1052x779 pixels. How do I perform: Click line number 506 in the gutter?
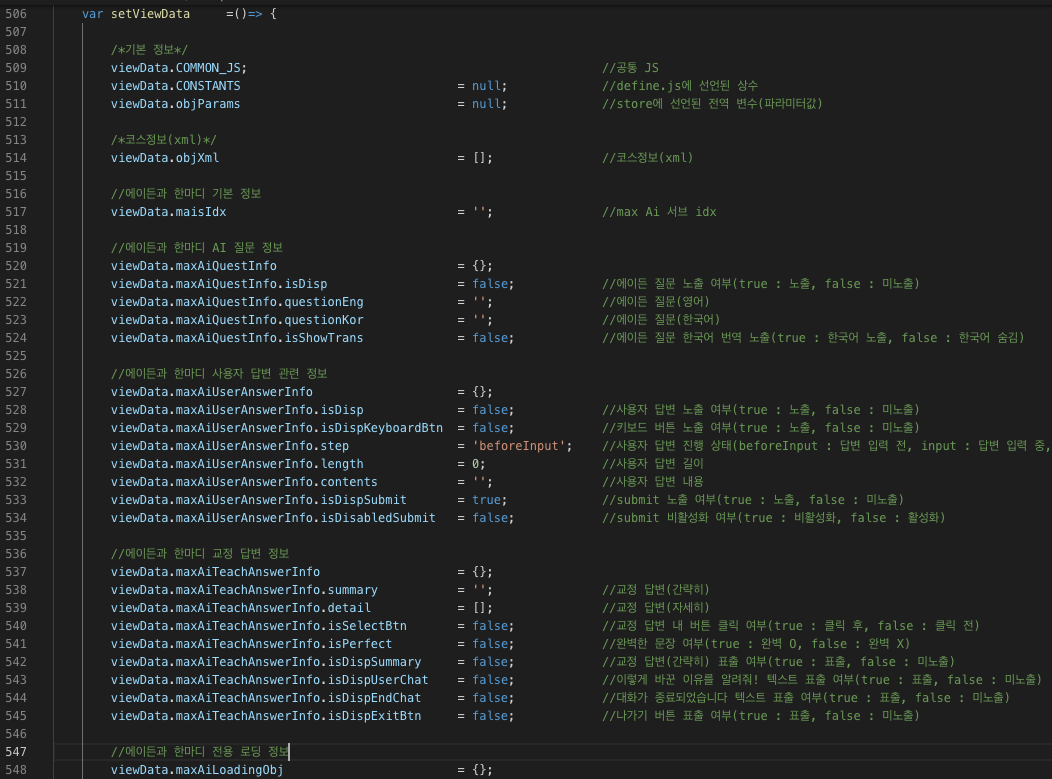16,14
